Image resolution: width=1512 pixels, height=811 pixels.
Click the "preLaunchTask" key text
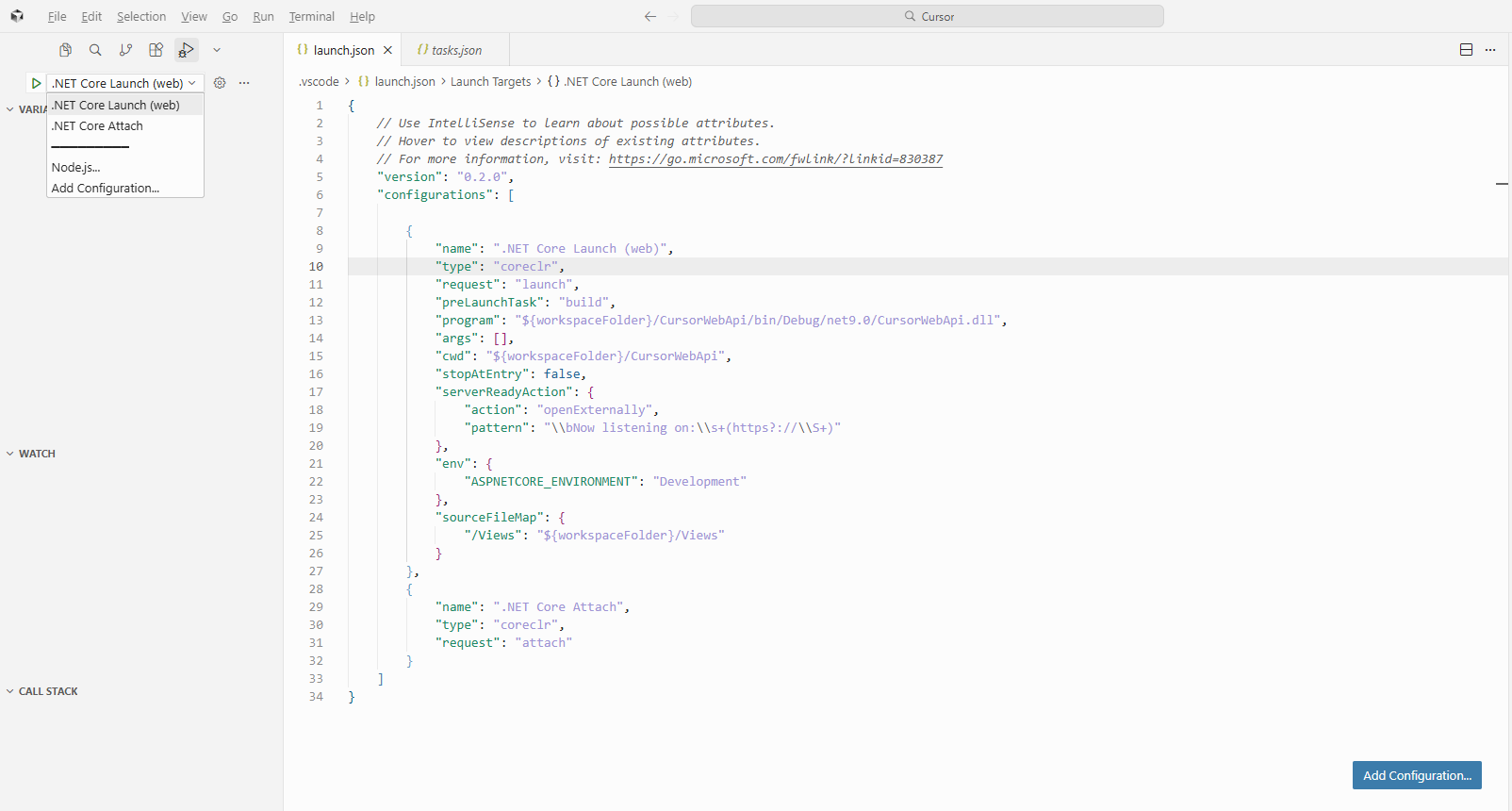point(489,302)
